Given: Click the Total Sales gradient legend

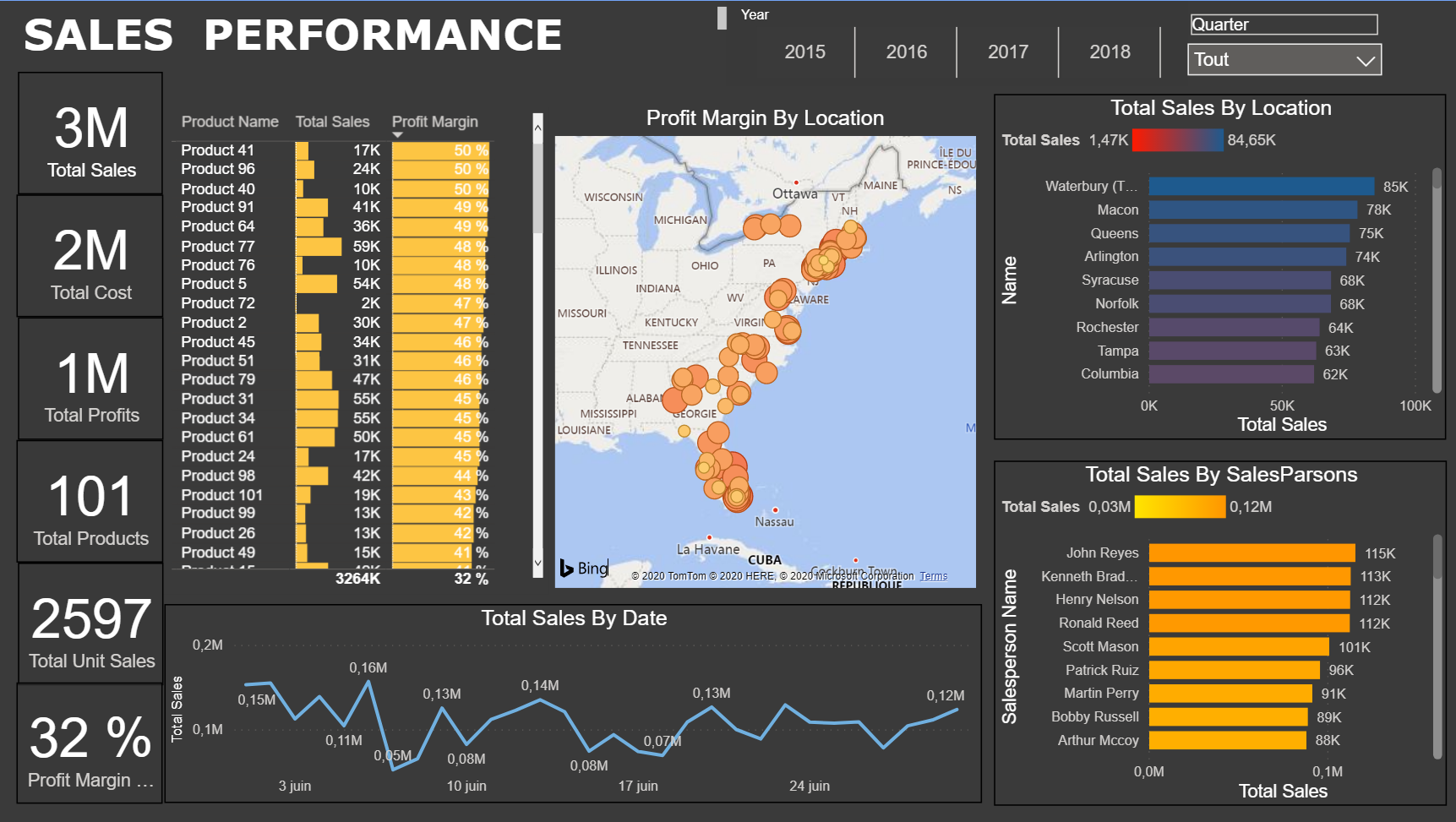Looking at the screenshot, I should point(1177,139).
